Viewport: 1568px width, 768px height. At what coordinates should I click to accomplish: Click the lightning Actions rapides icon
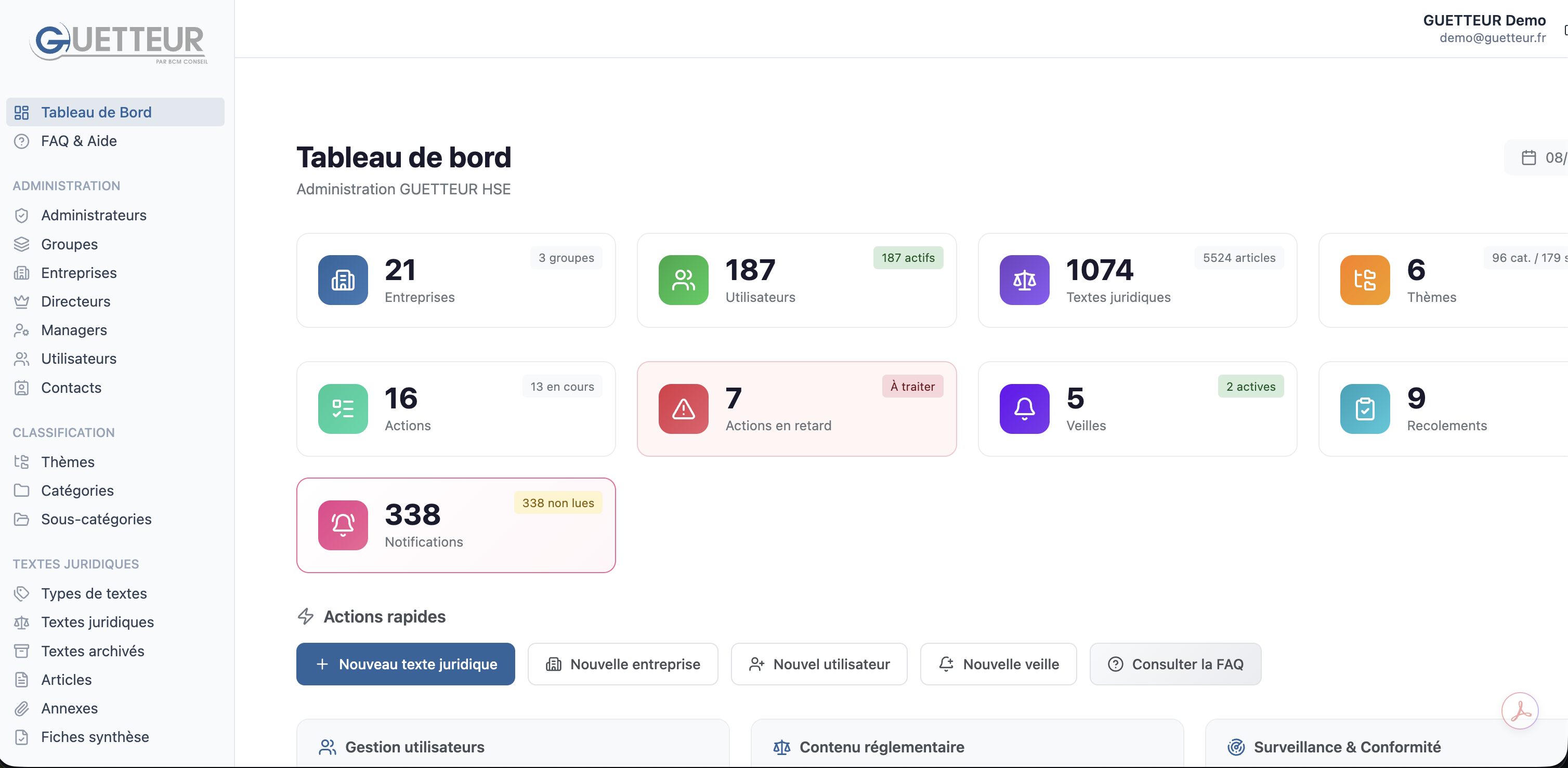coord(306,616)
